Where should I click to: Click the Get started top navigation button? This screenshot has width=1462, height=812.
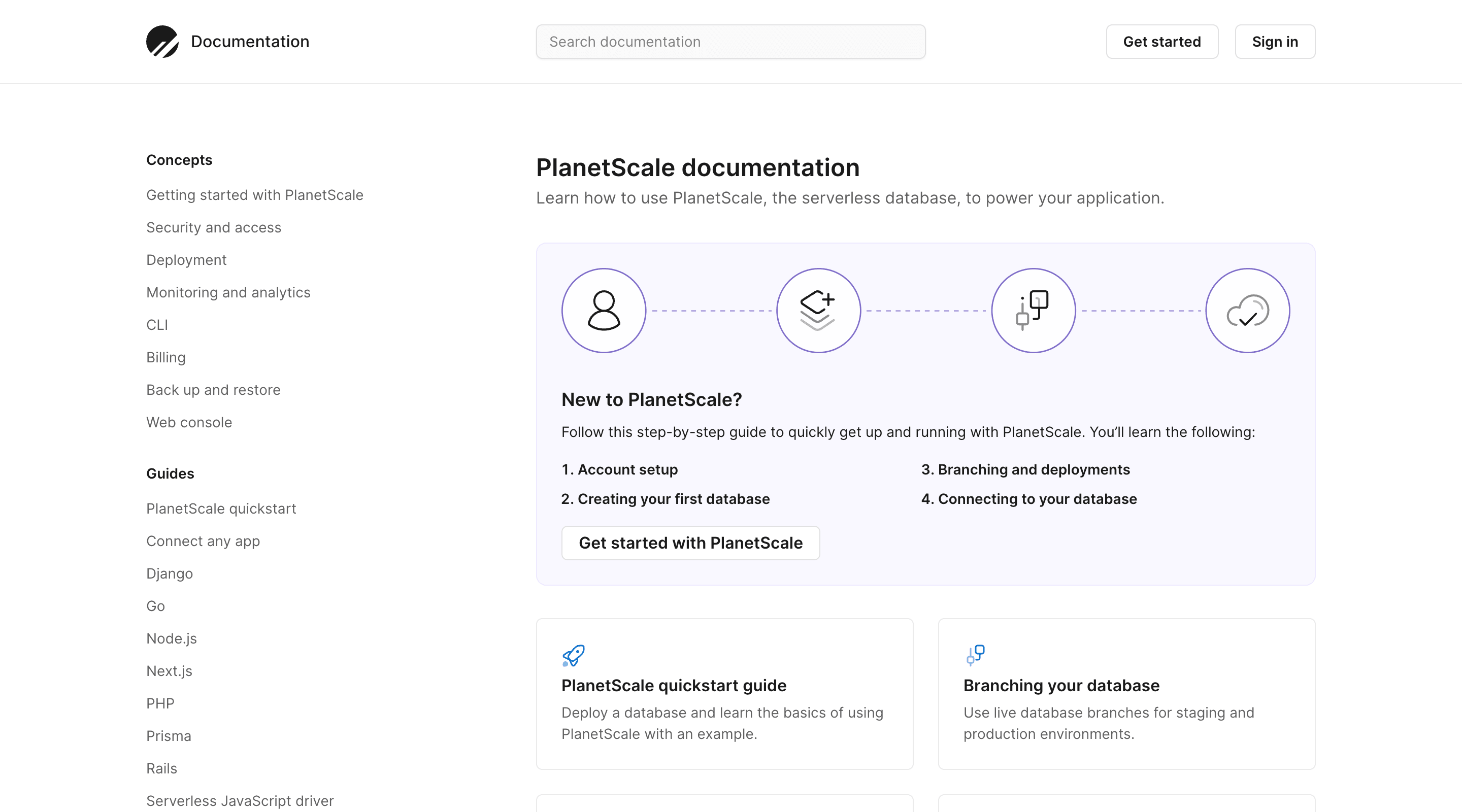[1162, 41]
